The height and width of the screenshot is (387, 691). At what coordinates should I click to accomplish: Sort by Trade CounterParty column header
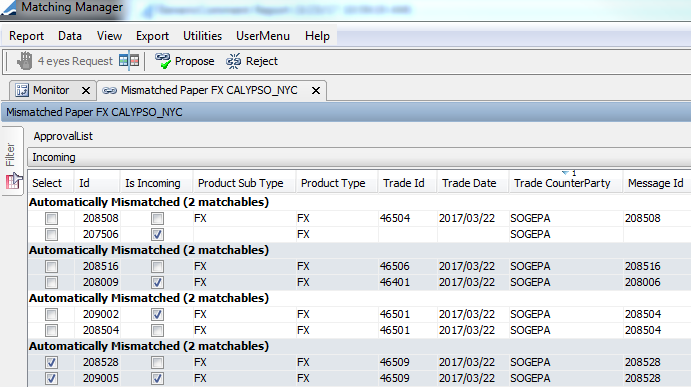[x=566, y=182]
